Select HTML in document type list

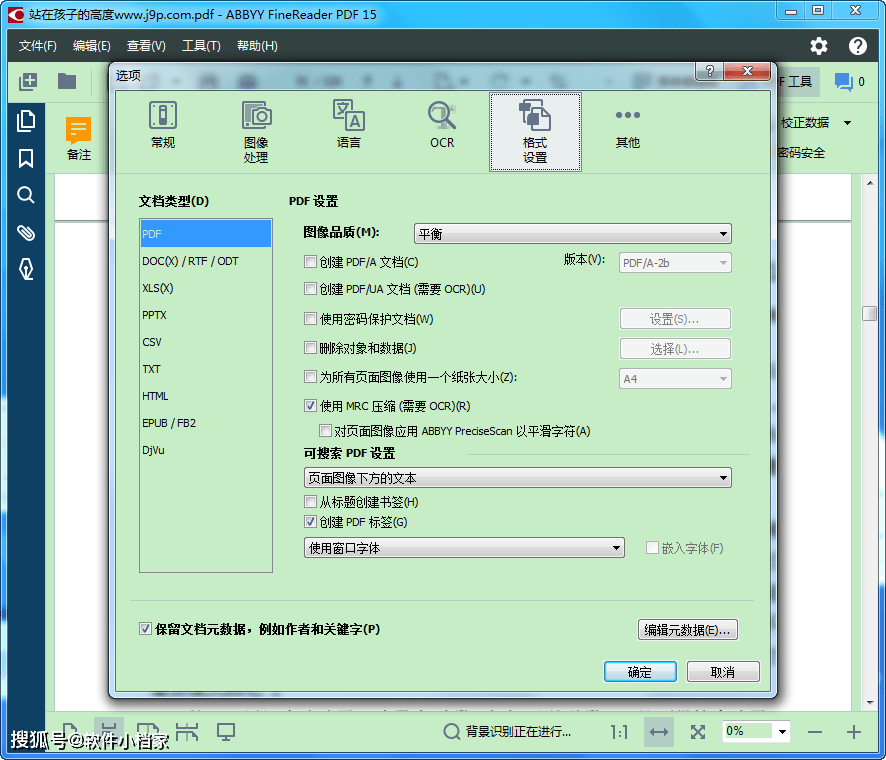(x=206, y=396)
